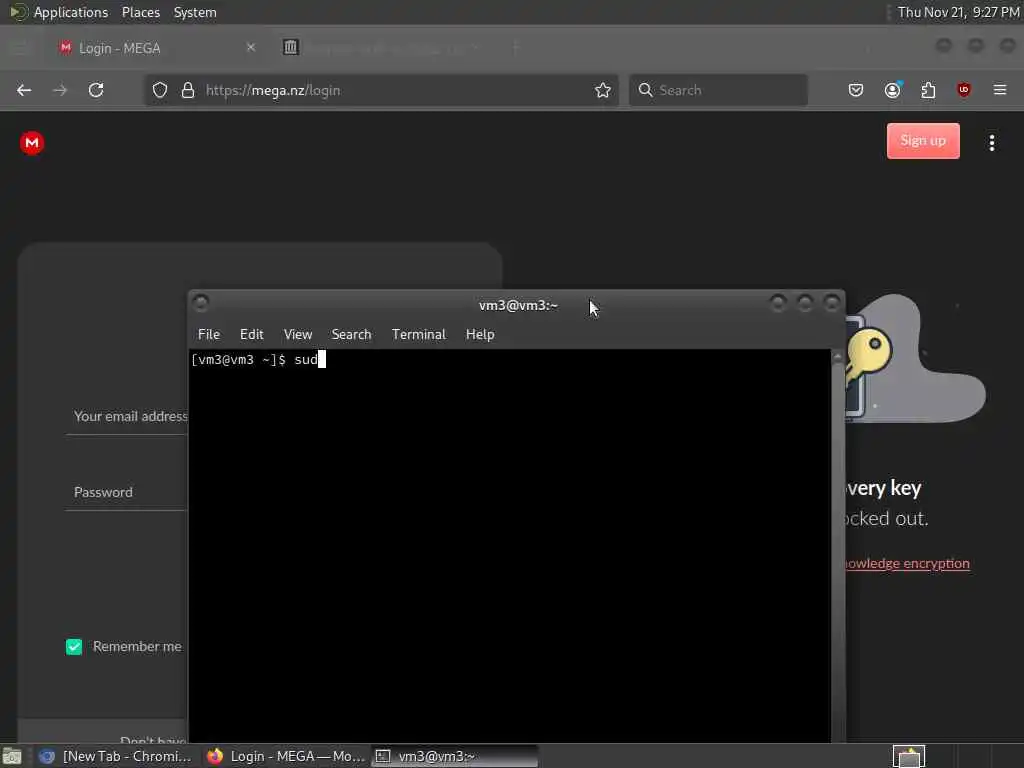Open terminal Search menu
Image resolution: width=1024 pixels, height=768 pixels.
tap(351, 334)
